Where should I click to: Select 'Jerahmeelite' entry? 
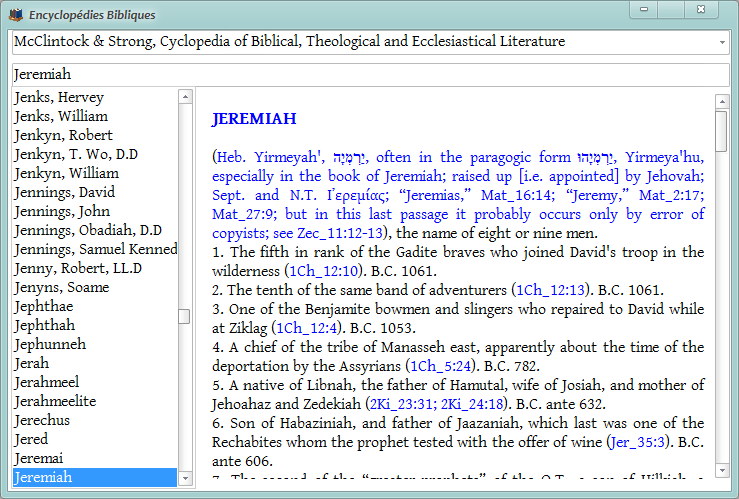click(x=95, y=401)
